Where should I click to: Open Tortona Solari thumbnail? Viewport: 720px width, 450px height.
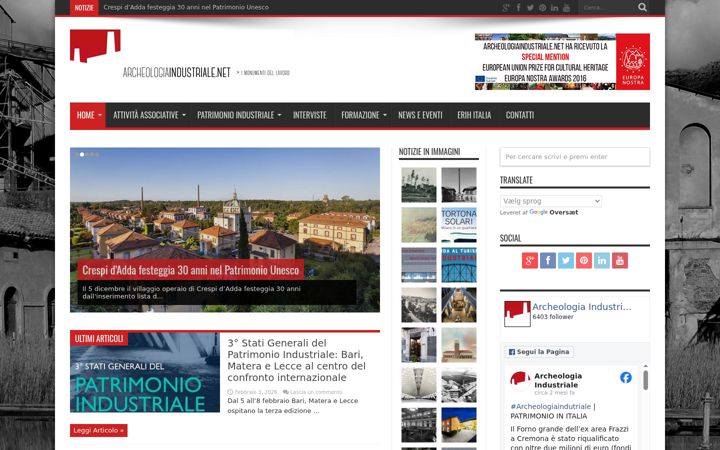pos(459,225)
